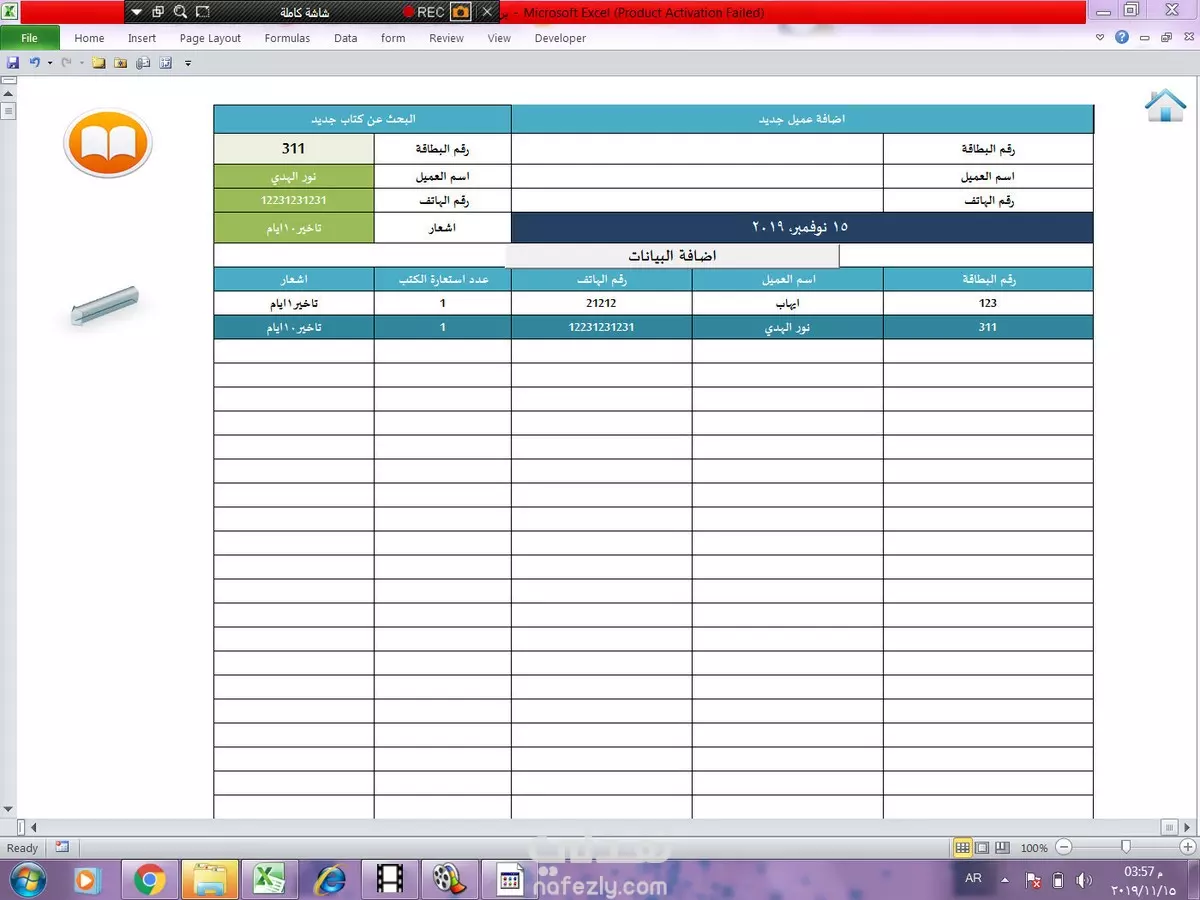The height and width of the screenshot is (900, 1200).
Task: Click the 100% zoom level button
Action: click(x=1034, y=848)
